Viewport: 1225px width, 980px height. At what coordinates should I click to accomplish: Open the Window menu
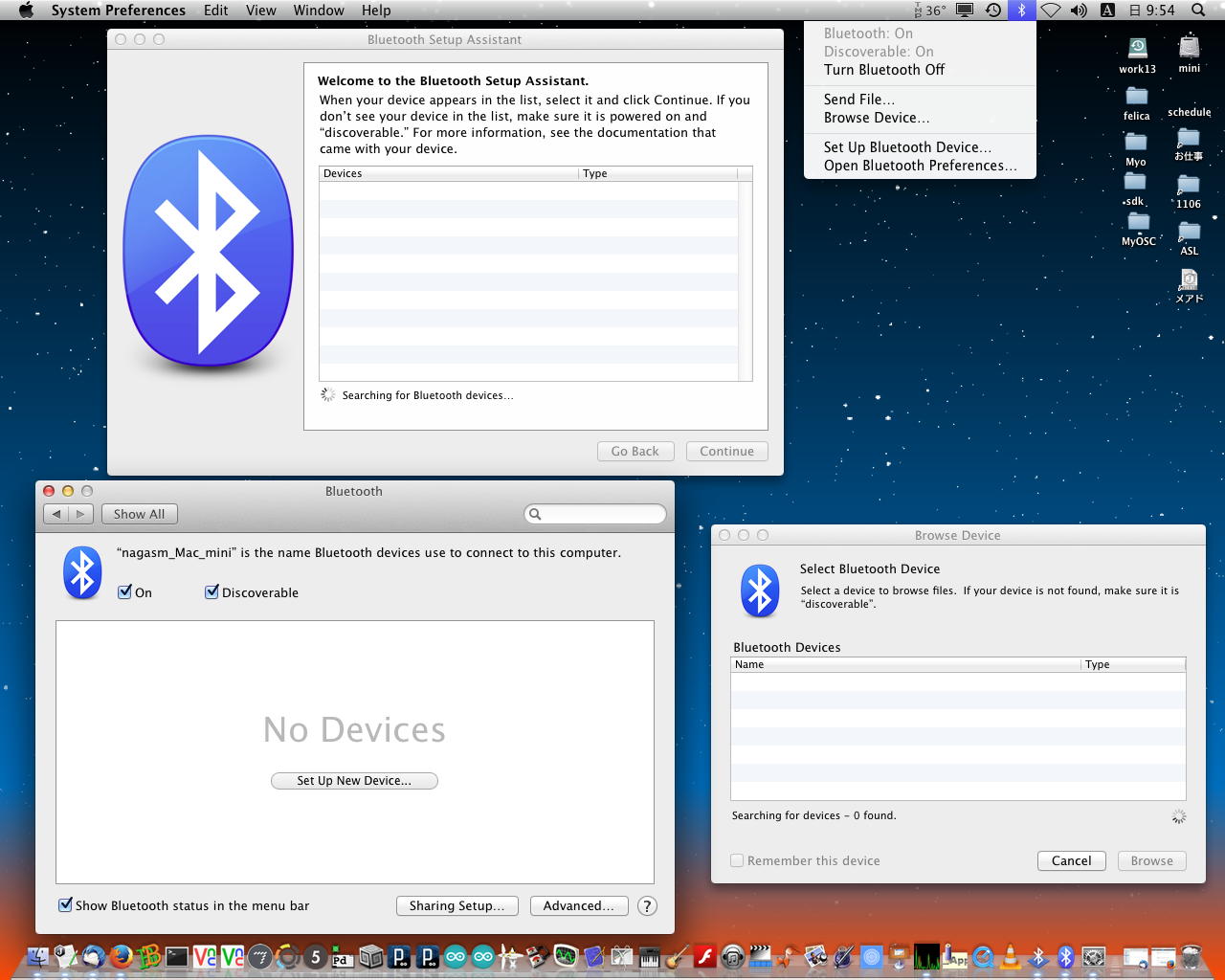pyautogui.click(x=319, y=11)
